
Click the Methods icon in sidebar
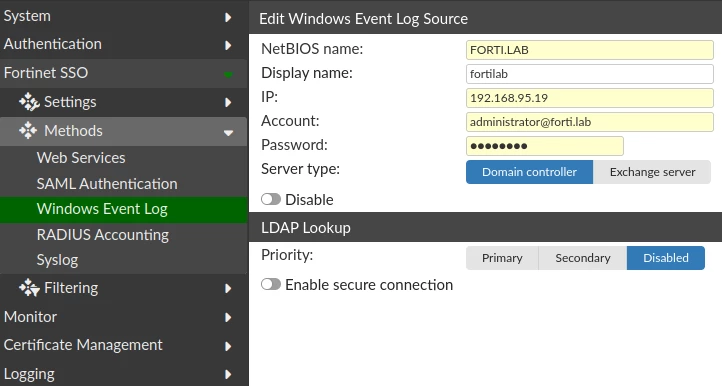click(28, 130)
